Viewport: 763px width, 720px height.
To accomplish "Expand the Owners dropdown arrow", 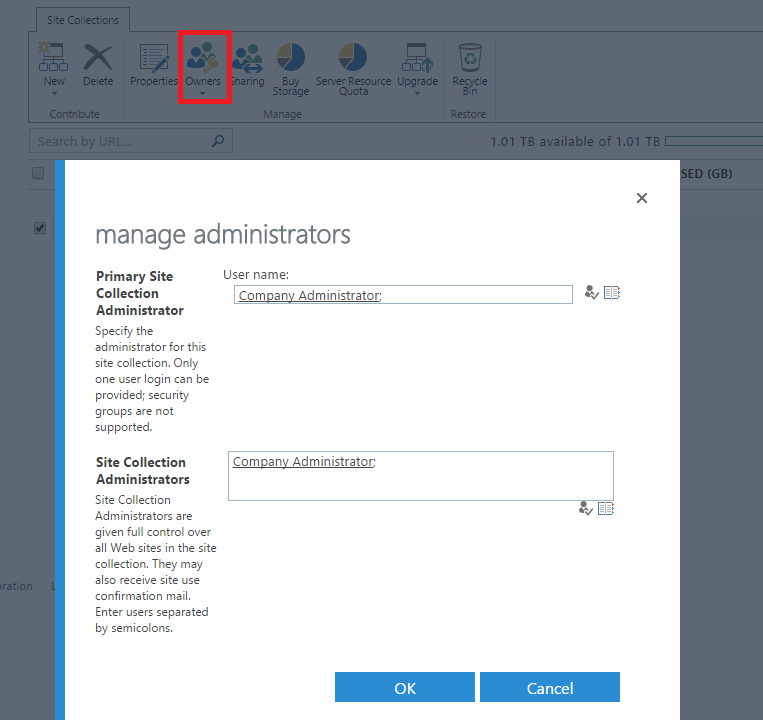I will 202,93.
